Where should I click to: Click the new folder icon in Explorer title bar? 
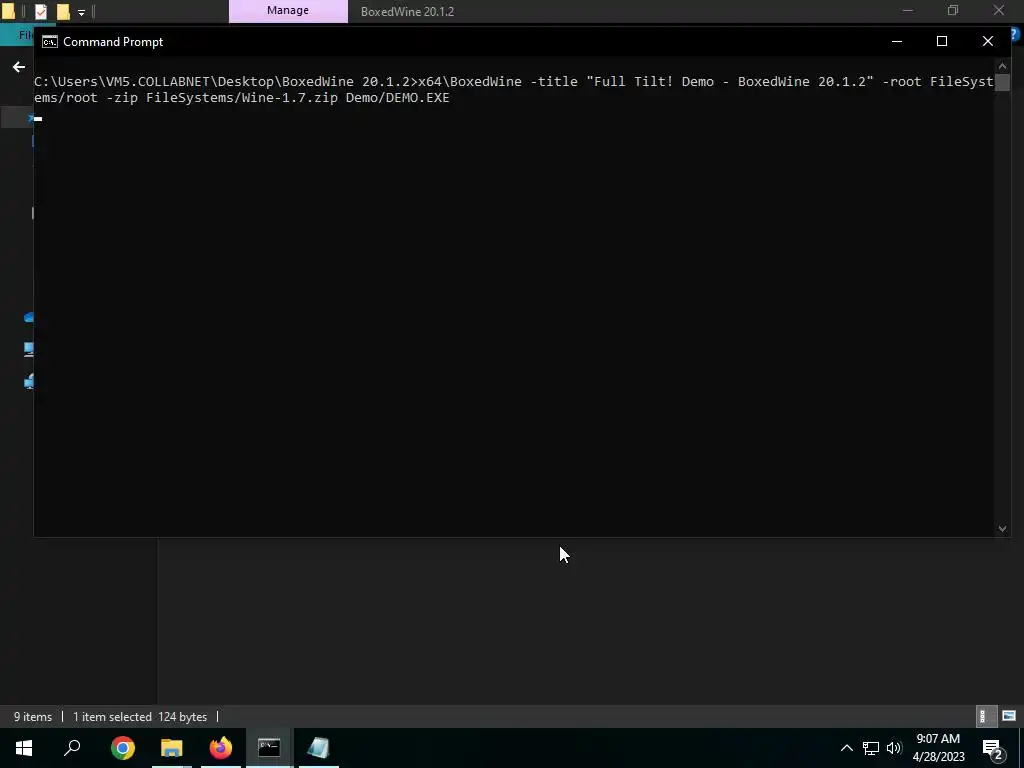63,11
